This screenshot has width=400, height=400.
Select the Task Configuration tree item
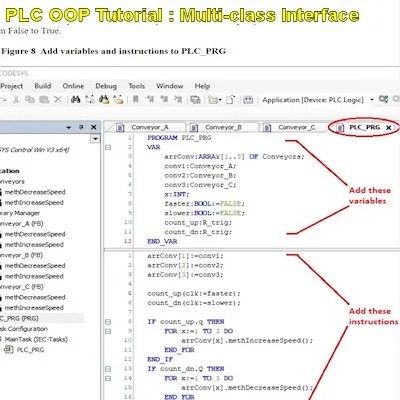click(24, 329)
